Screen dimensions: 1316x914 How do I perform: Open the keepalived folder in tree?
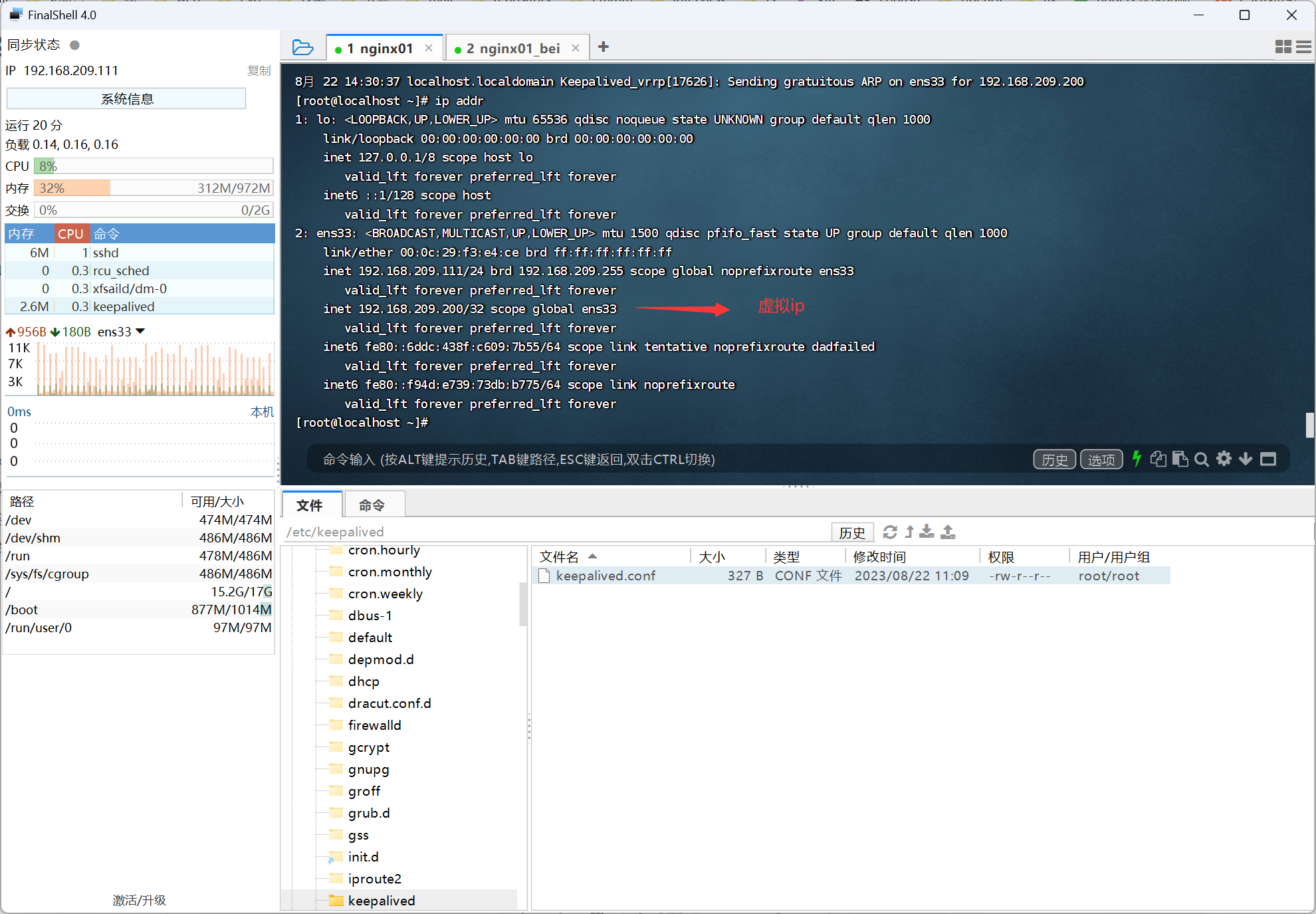click(x=381, y=901)
